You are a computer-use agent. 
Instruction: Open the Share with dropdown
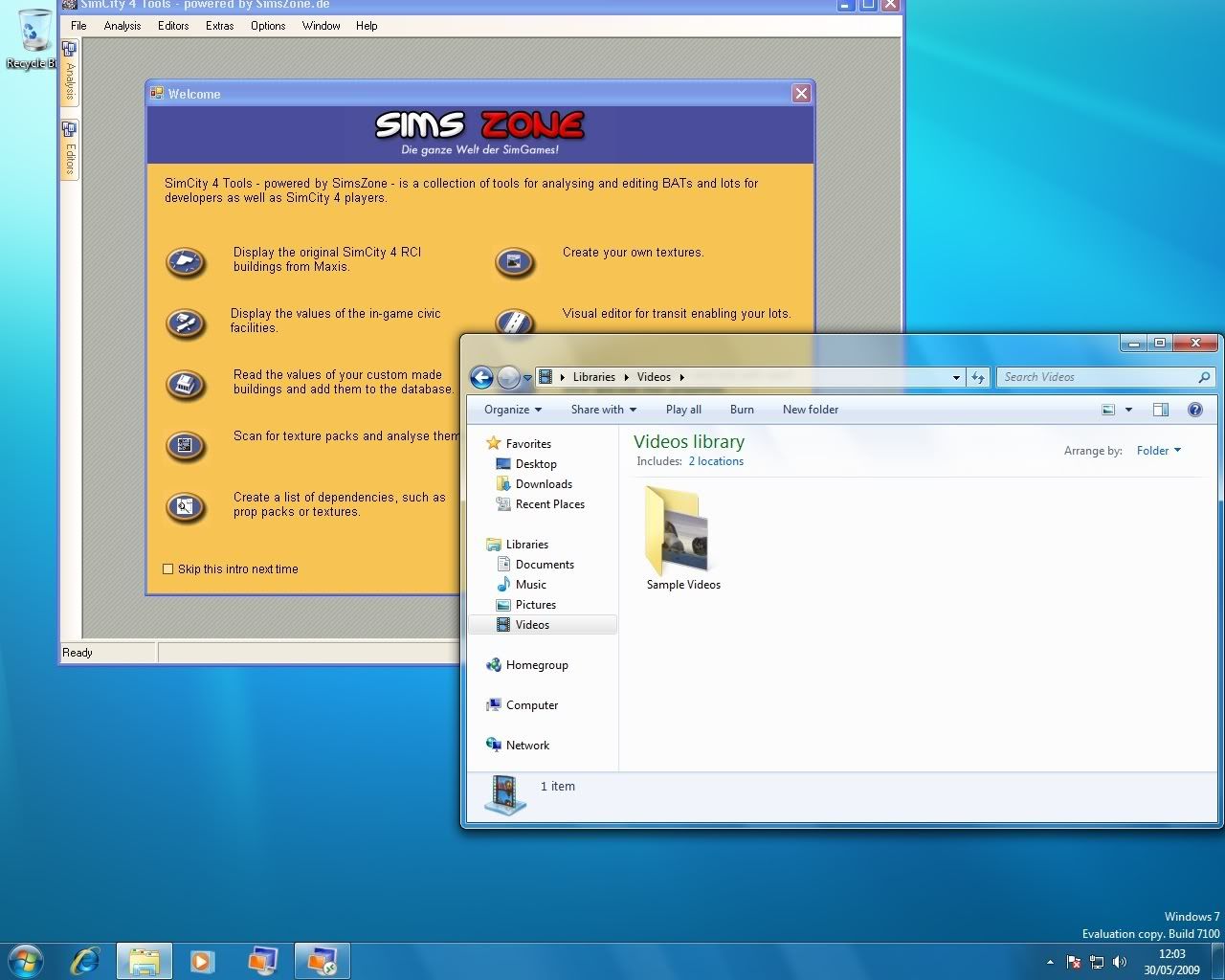(603, 410)
